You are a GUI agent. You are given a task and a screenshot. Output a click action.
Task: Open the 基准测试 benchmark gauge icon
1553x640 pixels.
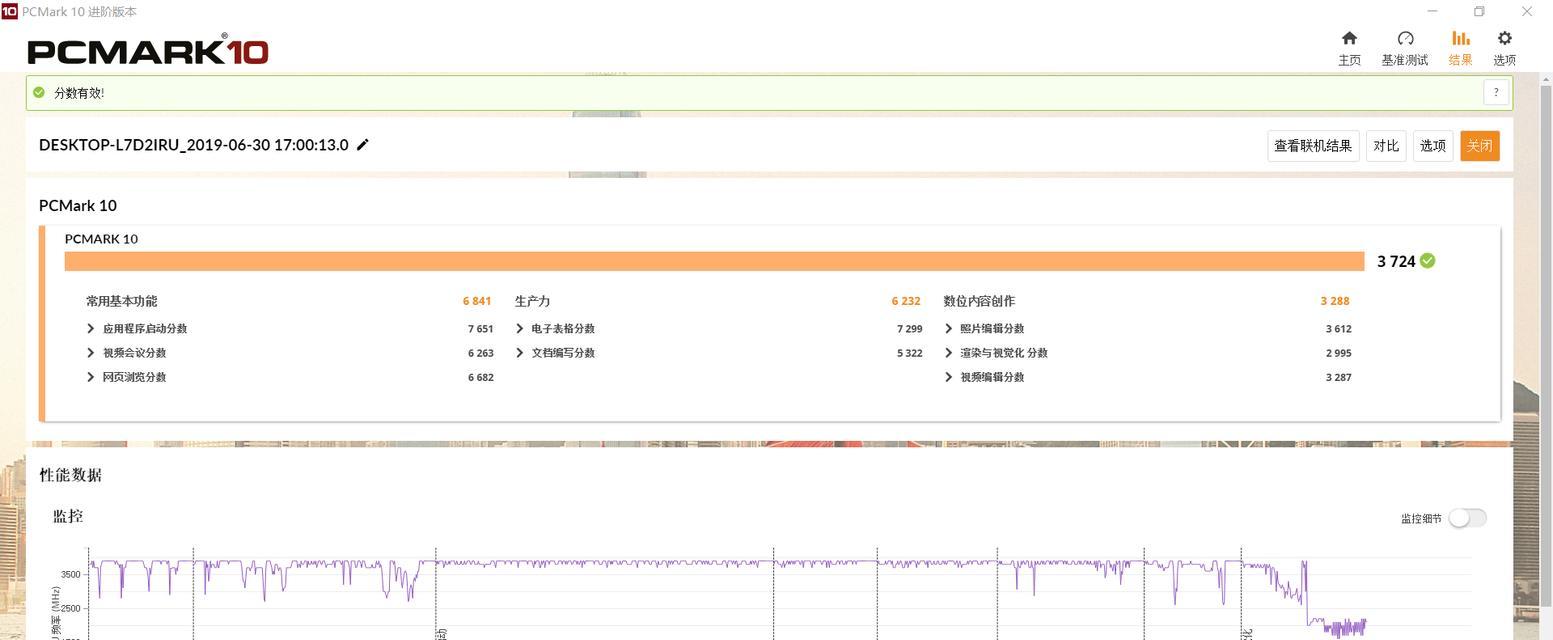pos(1405,38)
